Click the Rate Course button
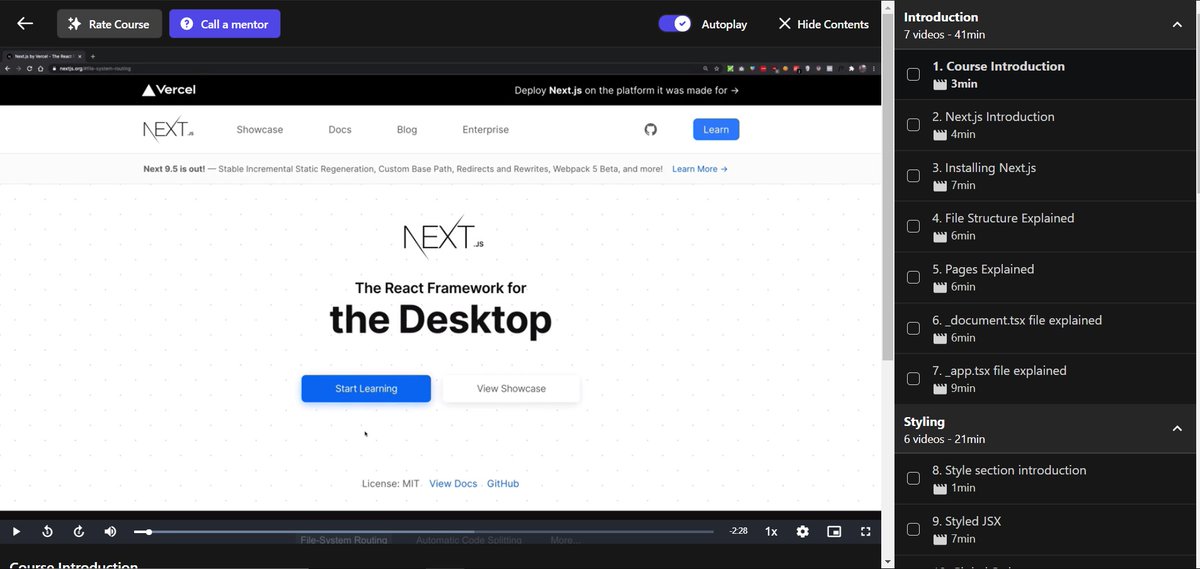 point(109,24)
